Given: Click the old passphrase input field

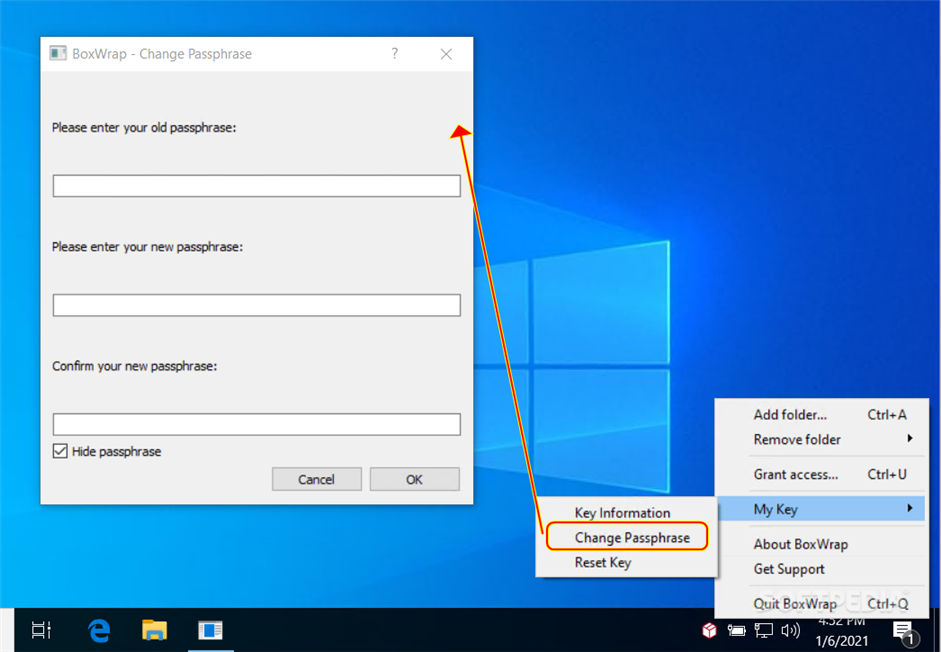Looking at the screenshot, I should point(256,186).
